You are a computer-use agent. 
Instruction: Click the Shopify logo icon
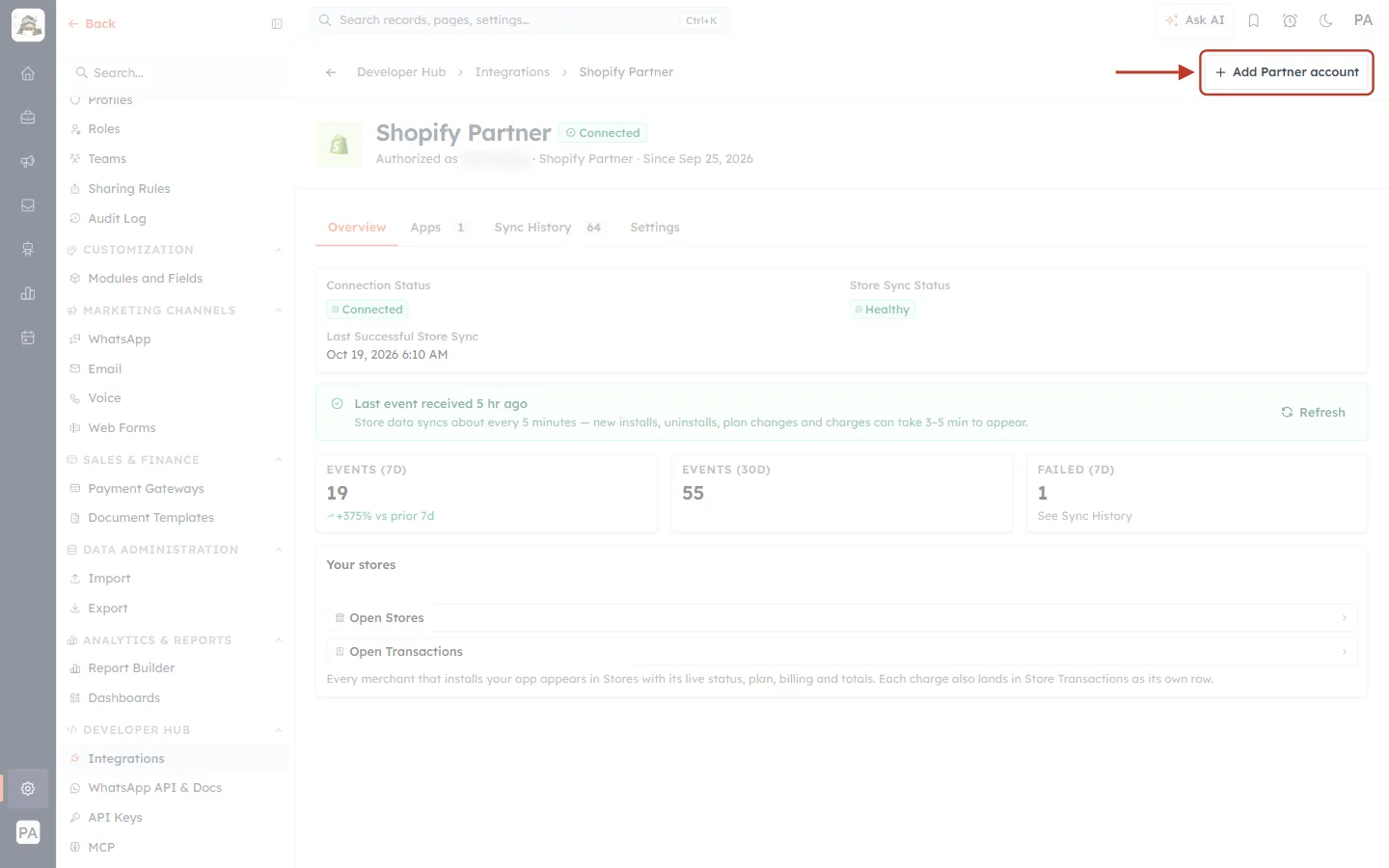(x=340, y=145)
